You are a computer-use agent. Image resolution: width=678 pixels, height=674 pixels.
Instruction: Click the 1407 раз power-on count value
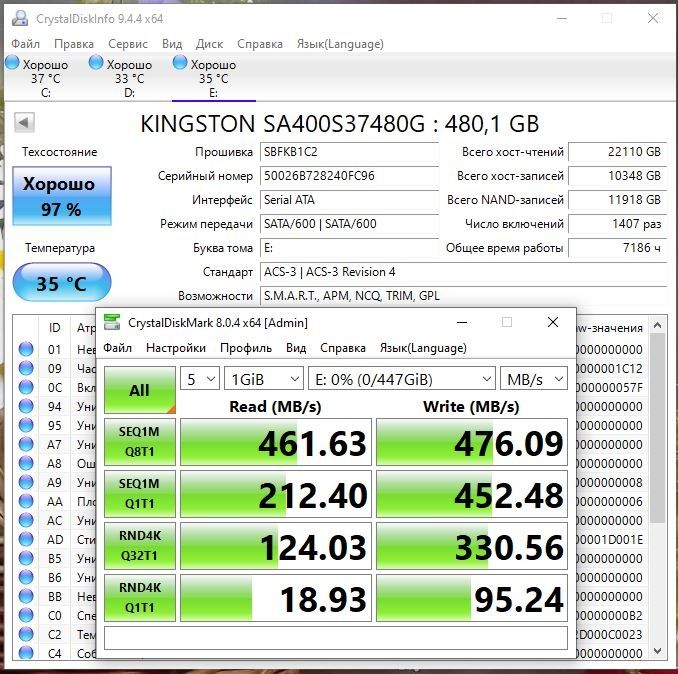617,224
